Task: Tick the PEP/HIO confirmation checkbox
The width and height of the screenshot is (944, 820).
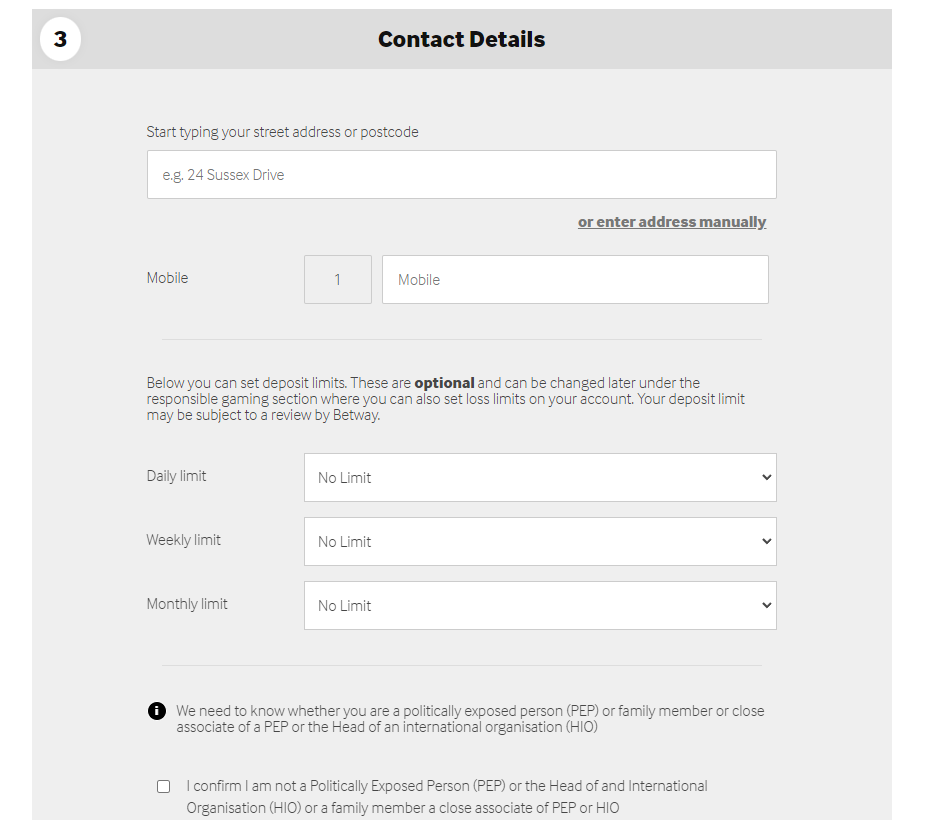Action: click(163, 787)
